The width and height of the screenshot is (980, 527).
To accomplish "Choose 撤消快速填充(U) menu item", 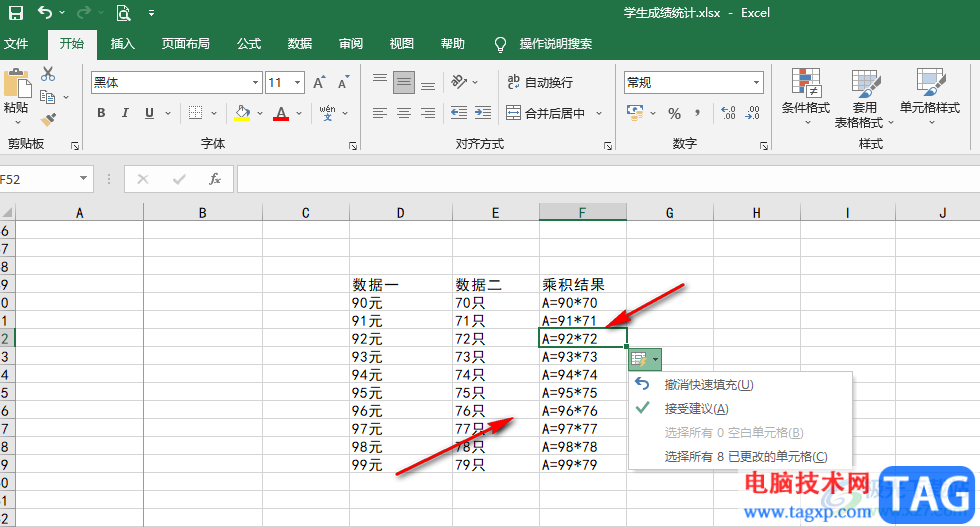I will click(x=741, y=384).
